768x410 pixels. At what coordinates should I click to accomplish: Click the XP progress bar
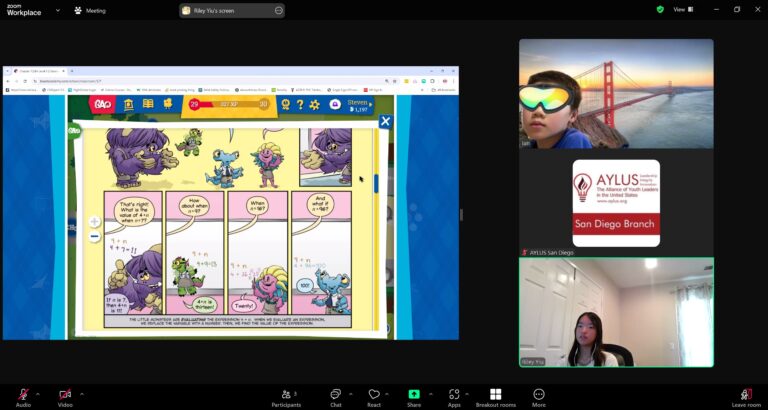click(229, 104)
